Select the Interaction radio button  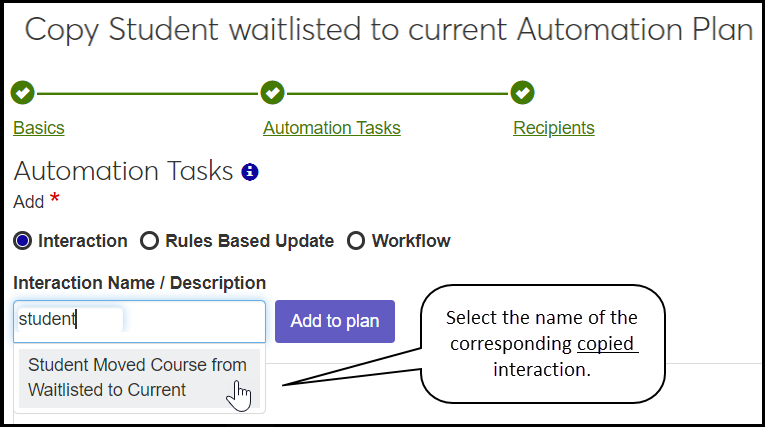coord(23,241)
